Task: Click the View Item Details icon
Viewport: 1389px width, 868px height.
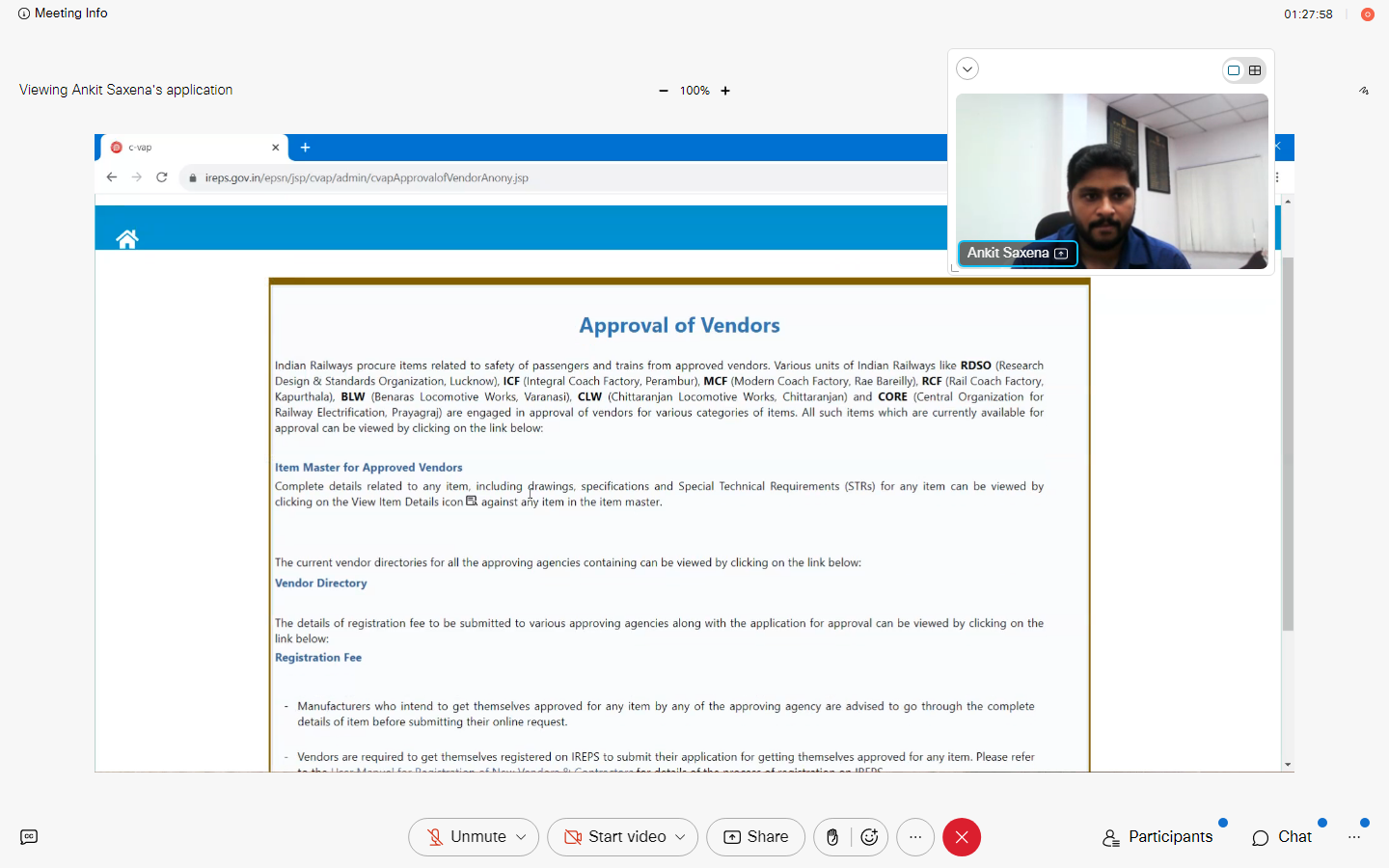Action: click(x=472, y=502)
